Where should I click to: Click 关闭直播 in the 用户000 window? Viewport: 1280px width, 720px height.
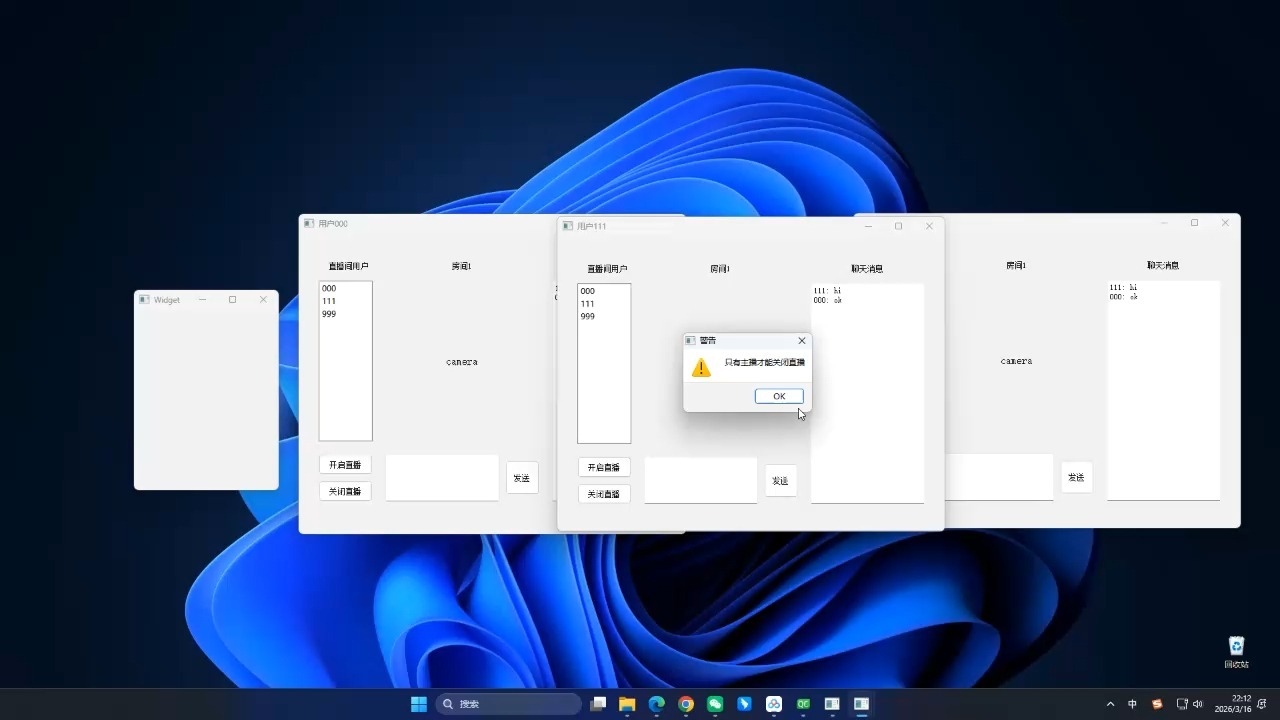(x=345, y=491)
